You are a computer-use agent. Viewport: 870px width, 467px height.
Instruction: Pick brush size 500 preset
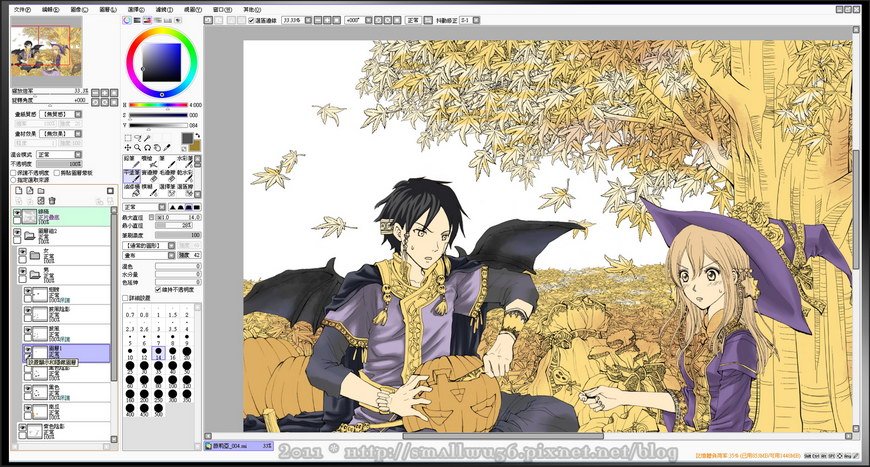click(x=158, y=409)
